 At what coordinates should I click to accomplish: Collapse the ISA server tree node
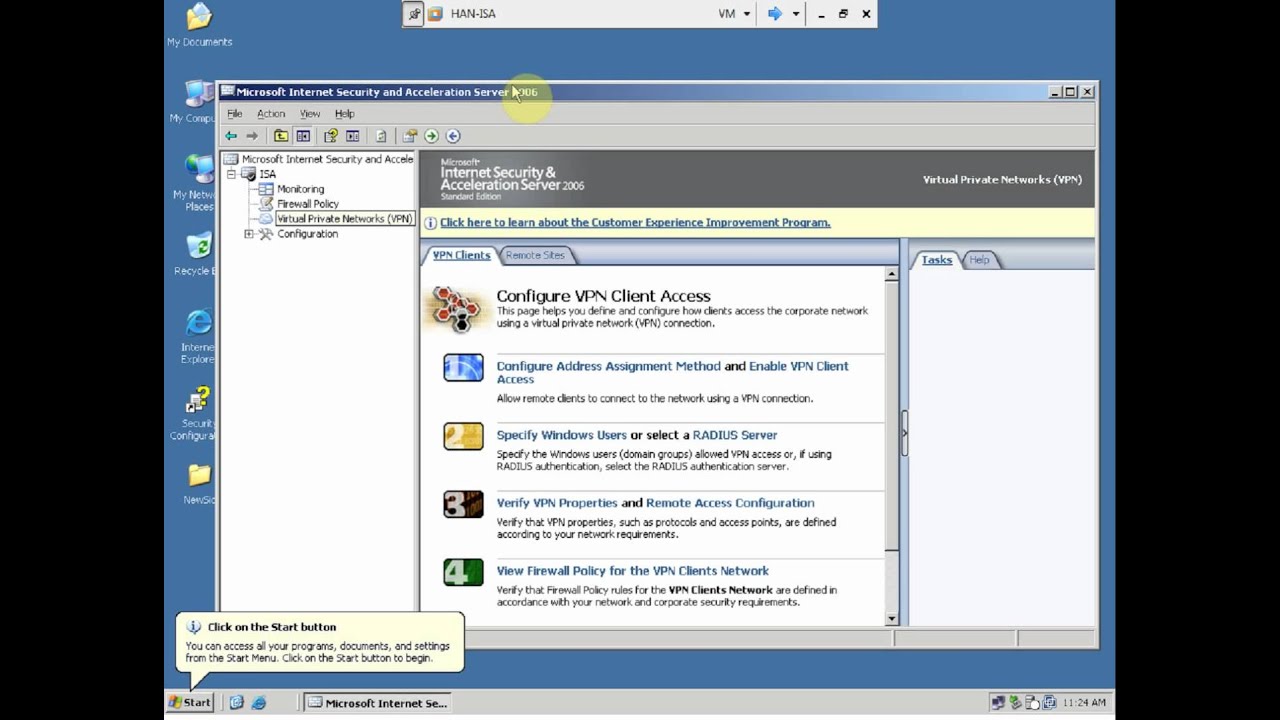[231, 174]
